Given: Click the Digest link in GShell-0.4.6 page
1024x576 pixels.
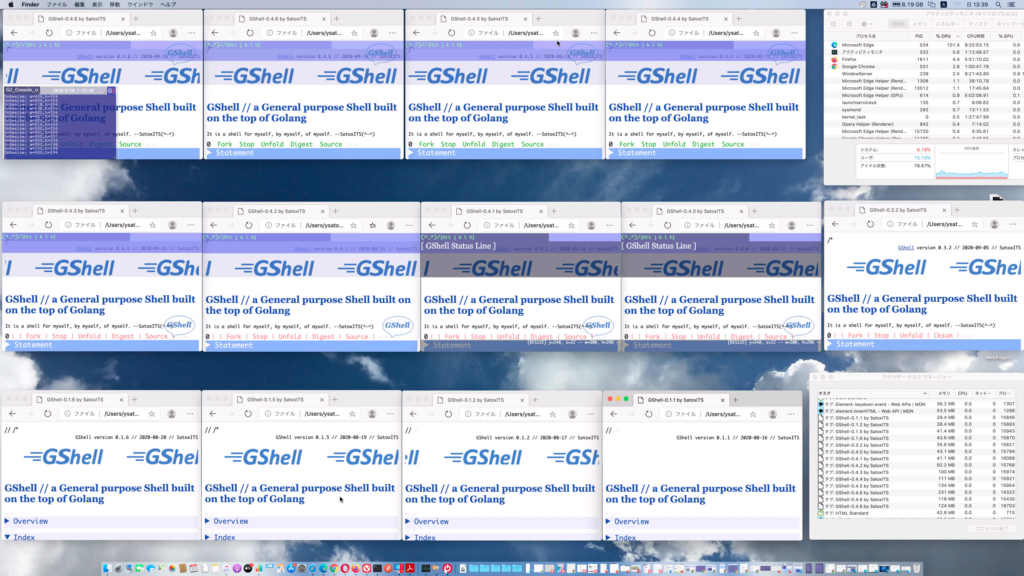Looking at the screenshot, I should (x=301, y=144).
